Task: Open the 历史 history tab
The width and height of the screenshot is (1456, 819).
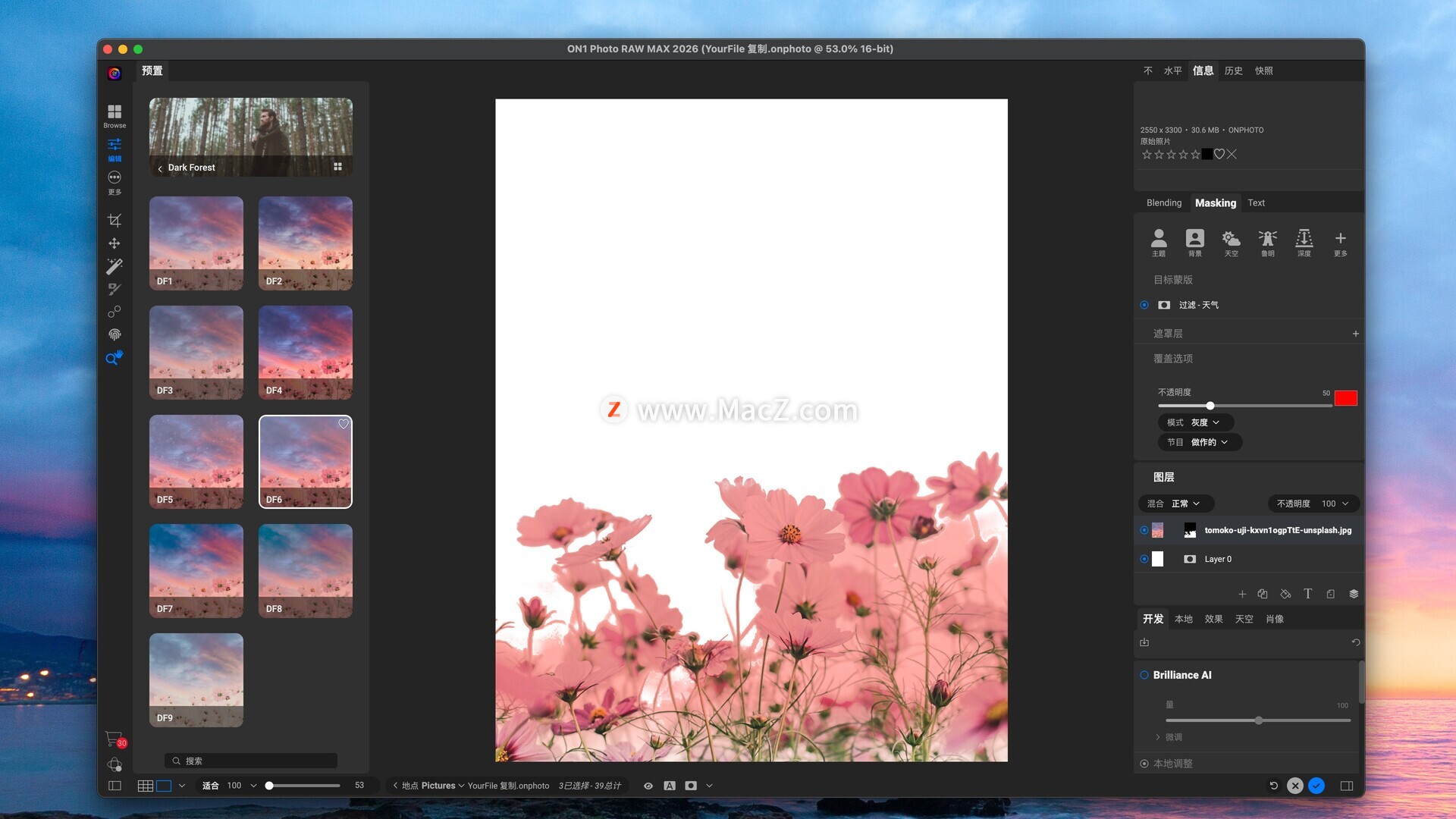Action: tap(1233, 71)
